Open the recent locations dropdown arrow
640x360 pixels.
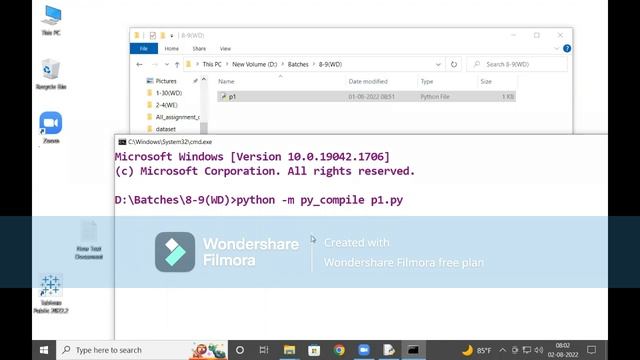(167, 64)
